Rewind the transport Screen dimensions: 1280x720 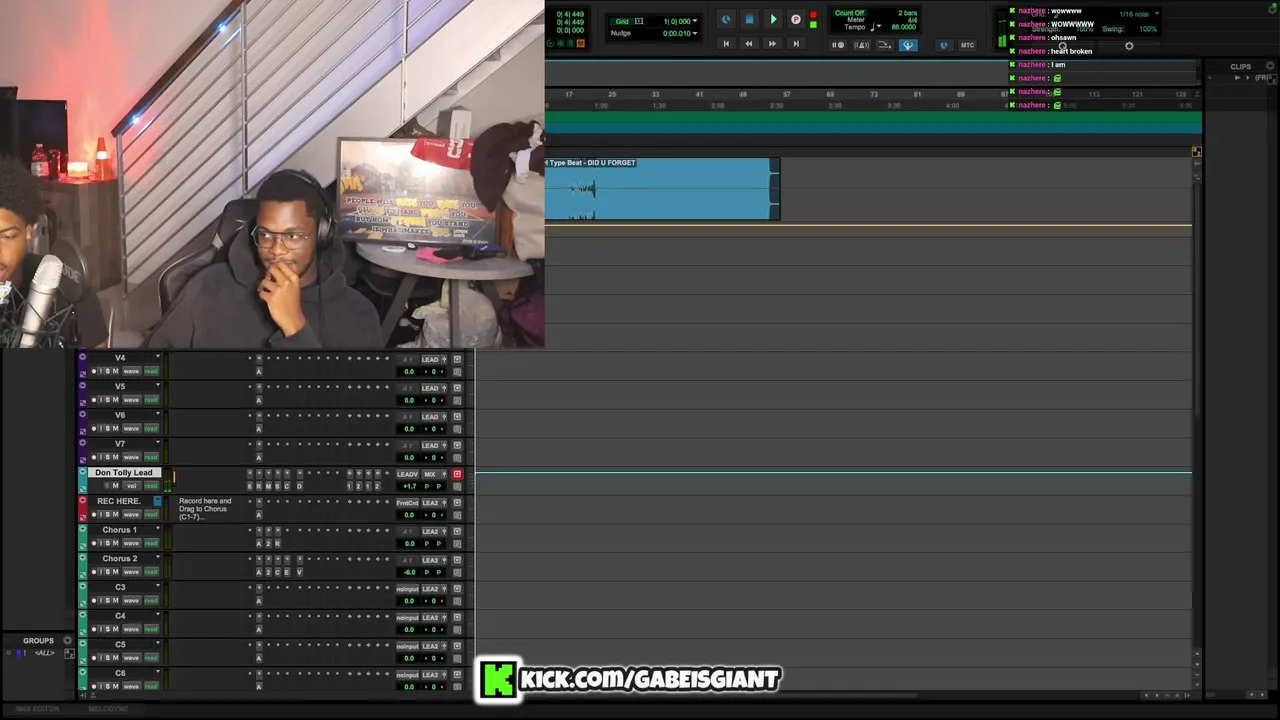(748, 44)
